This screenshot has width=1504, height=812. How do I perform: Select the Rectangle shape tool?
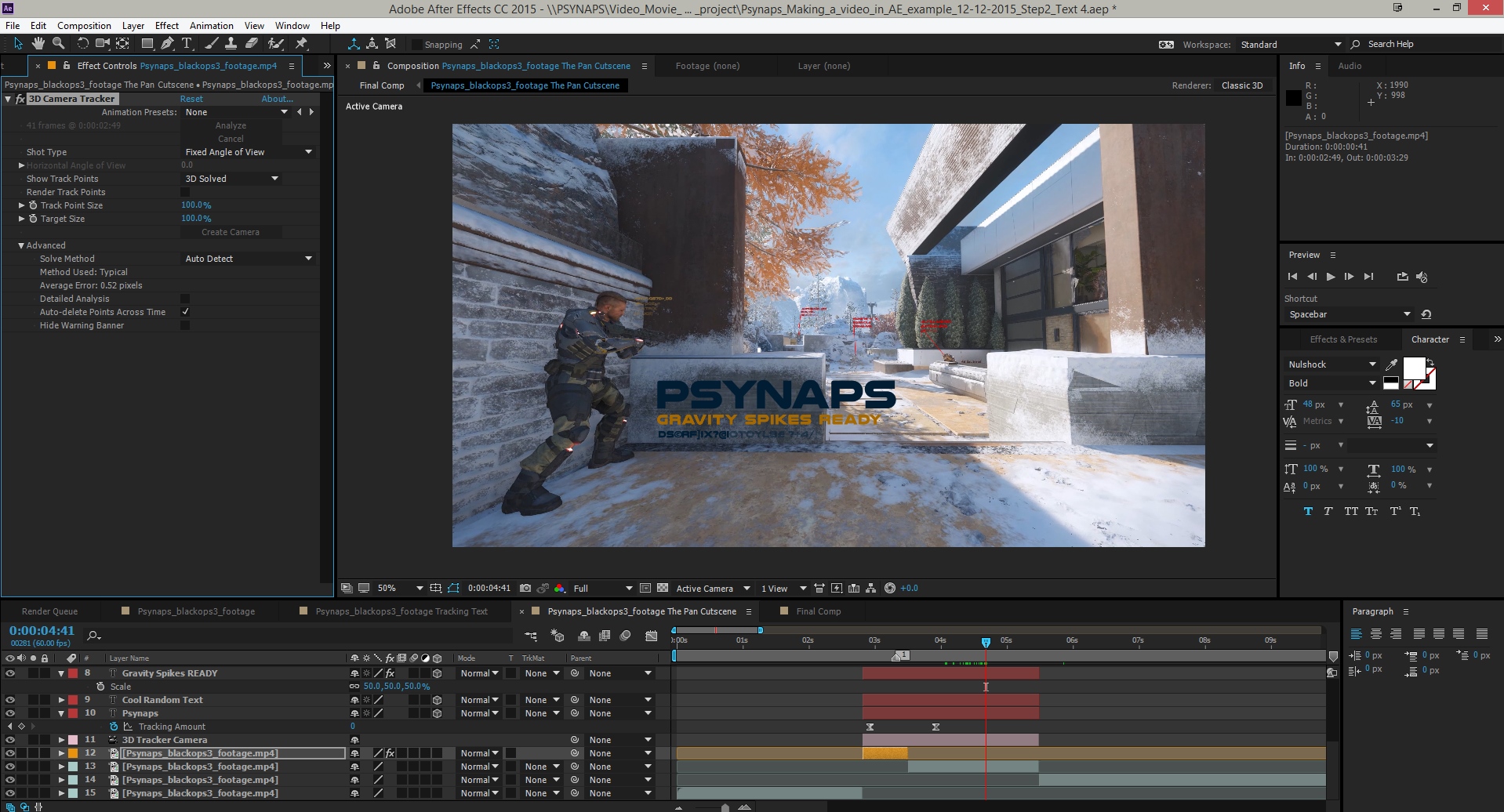(147, 44)
